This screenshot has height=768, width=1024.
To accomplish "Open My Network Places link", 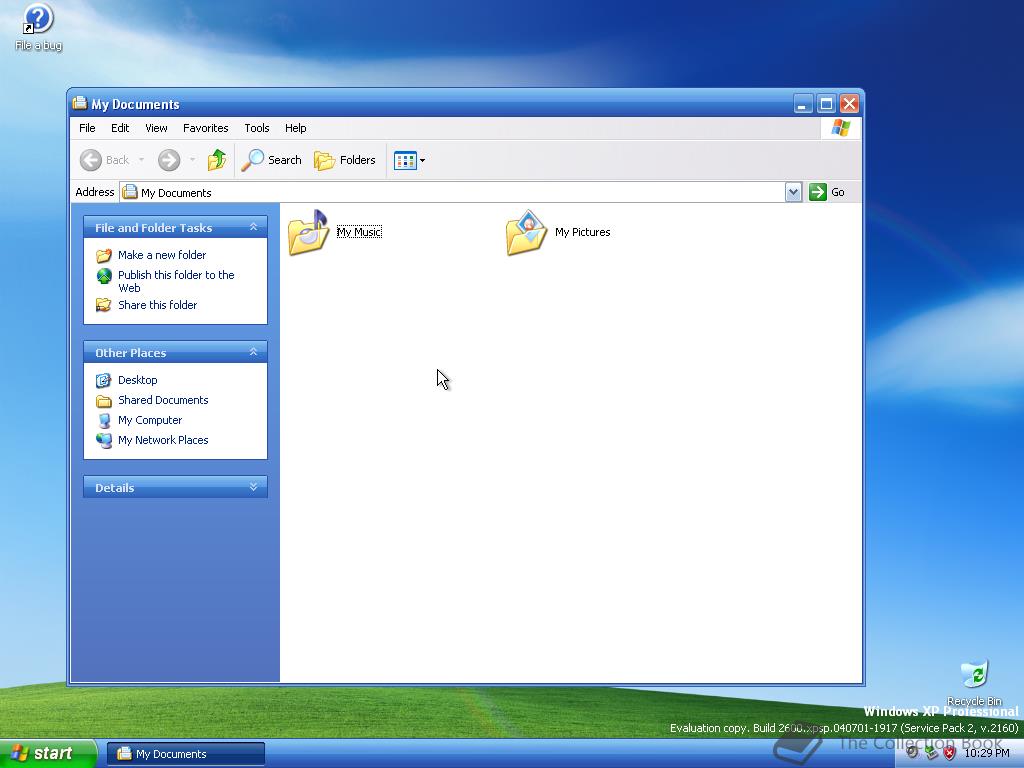I will point(163,440).
